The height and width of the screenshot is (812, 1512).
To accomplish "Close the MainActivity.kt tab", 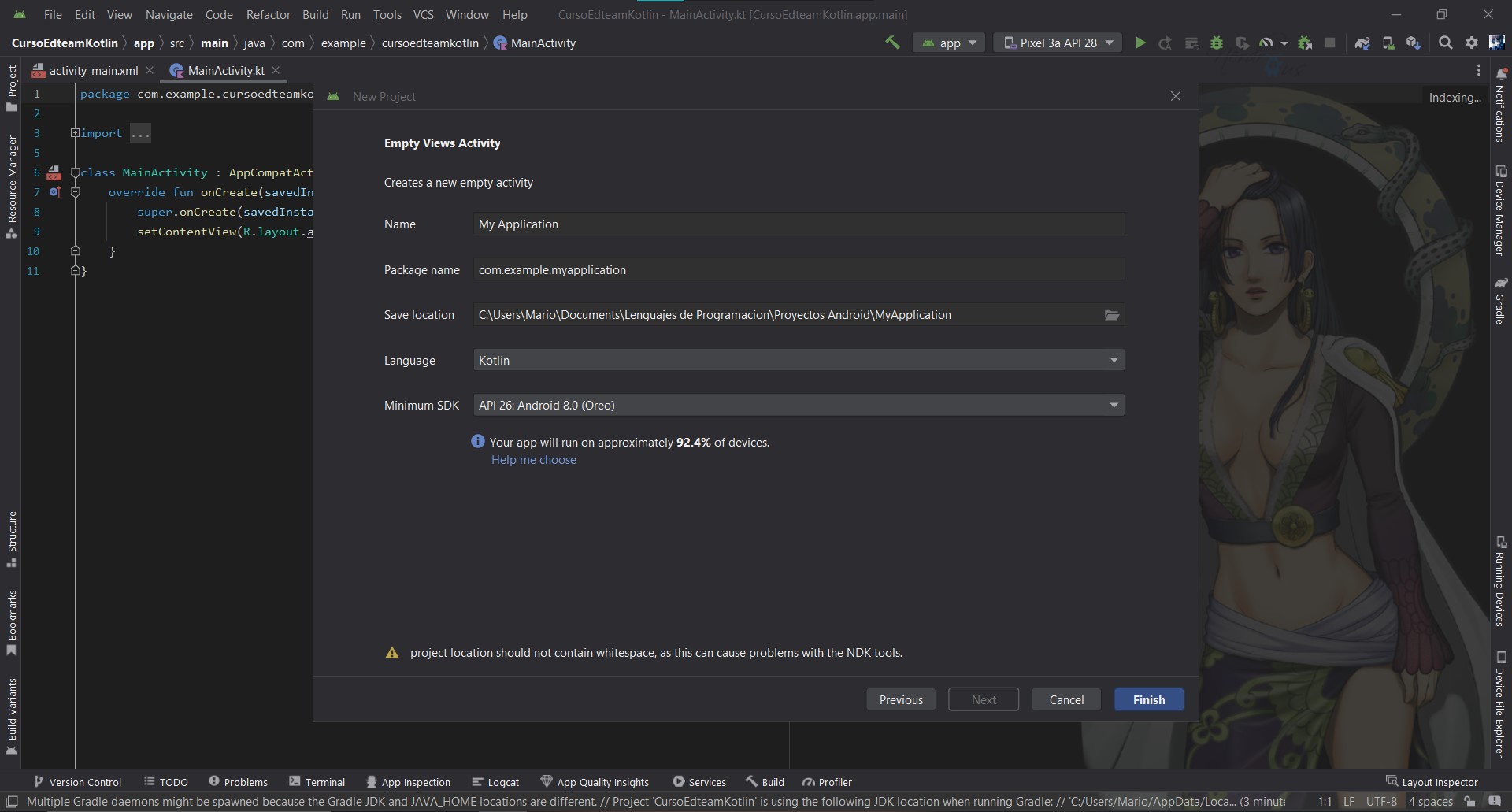I will click(276, 70).
